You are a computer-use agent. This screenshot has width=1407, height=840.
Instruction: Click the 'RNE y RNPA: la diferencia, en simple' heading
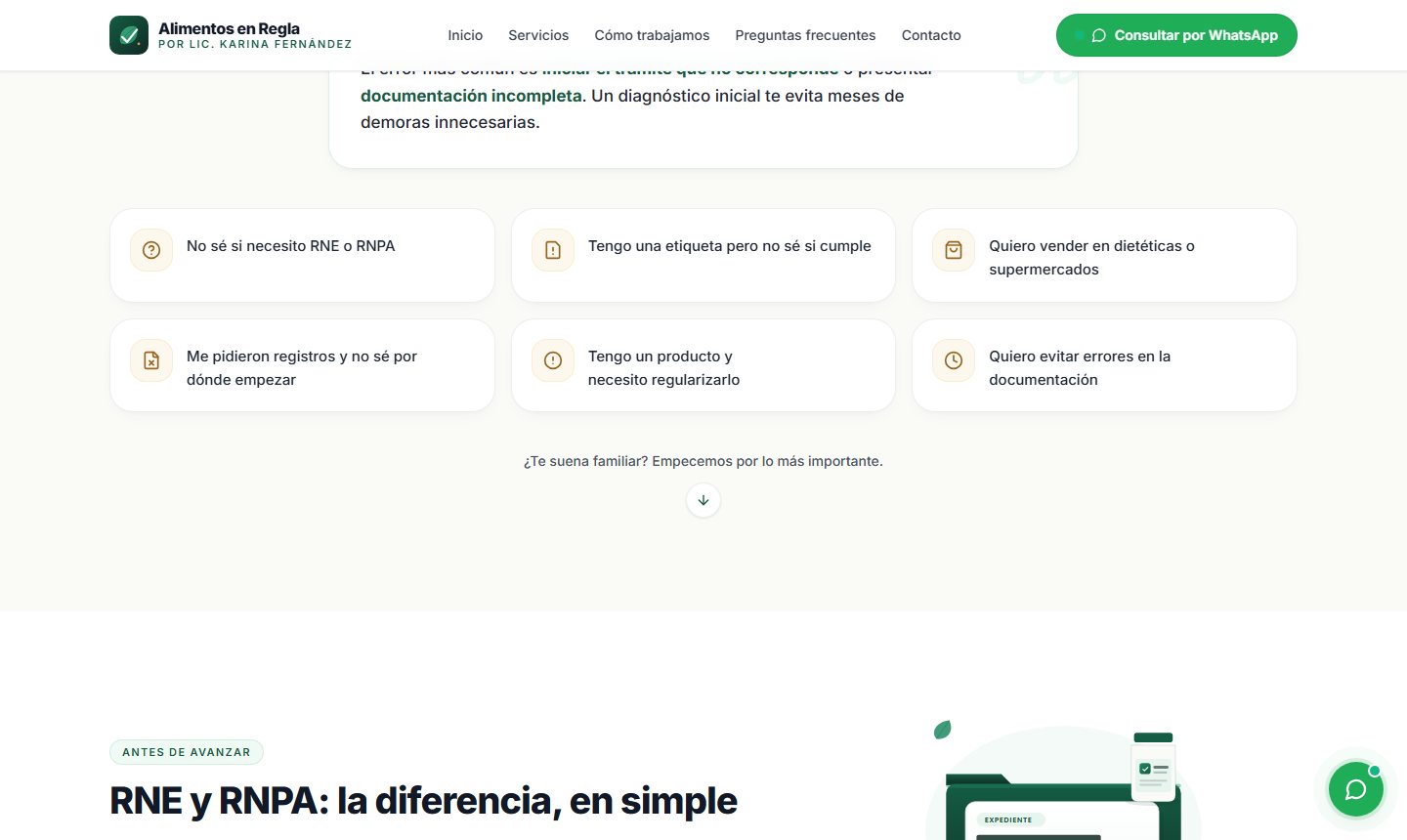tap(423, 801)
